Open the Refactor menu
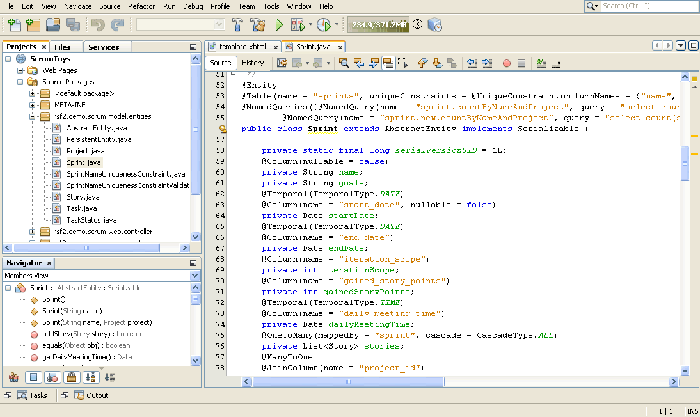 pyautogui.click(x=142, y=6)
